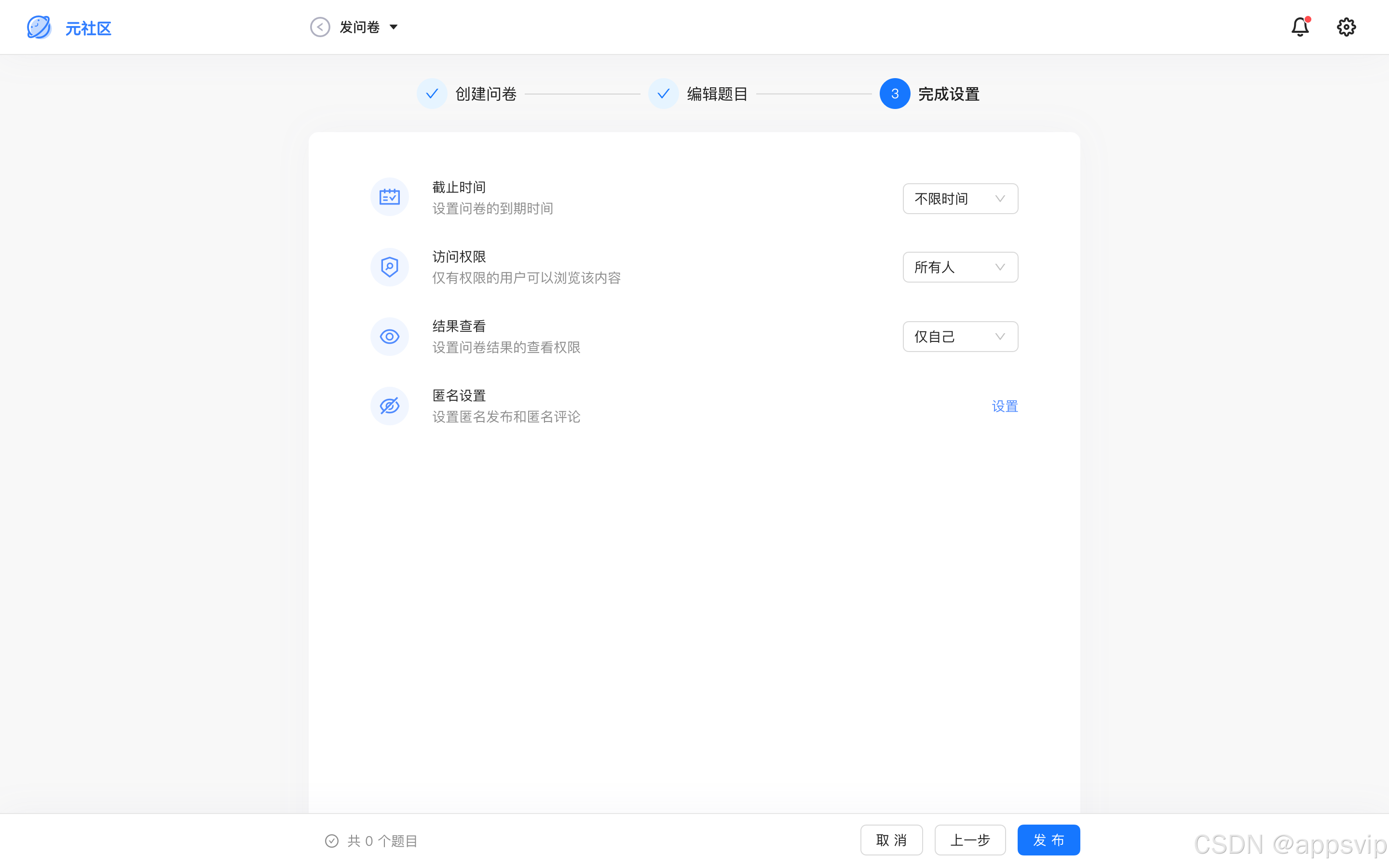Expand the 发问卷 header dropdown arrow
Image resolution: width=1389 pixels, height=868 pixels.
(x=394, y=27)
